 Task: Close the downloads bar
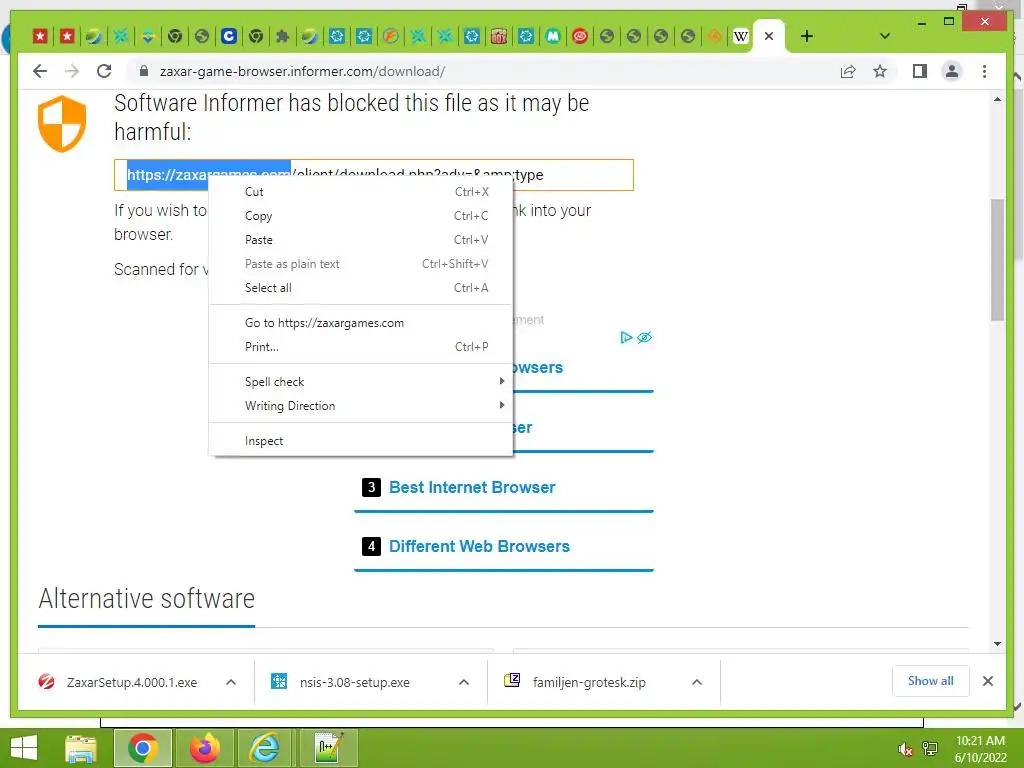point(988,681)
